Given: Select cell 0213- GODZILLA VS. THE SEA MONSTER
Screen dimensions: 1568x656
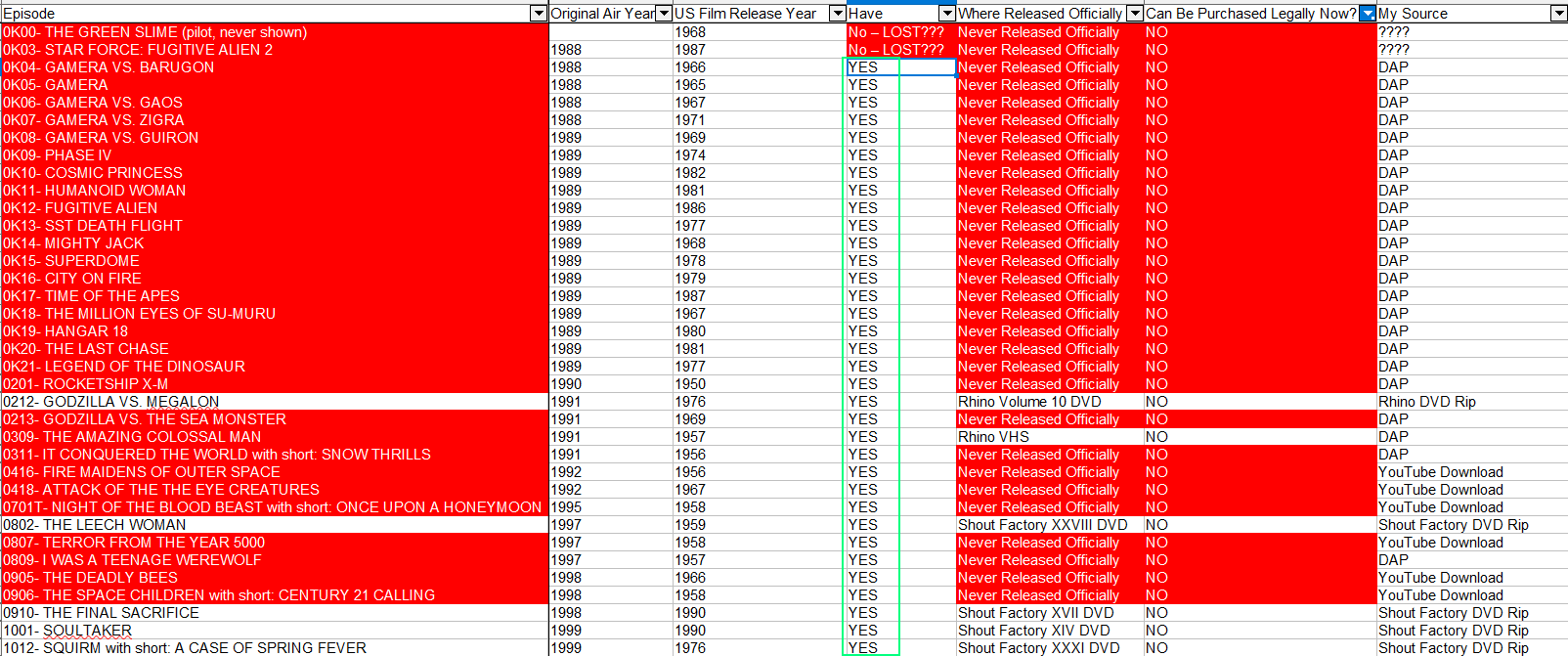Looking at the screenshot, I should click(x=275, y=419).
